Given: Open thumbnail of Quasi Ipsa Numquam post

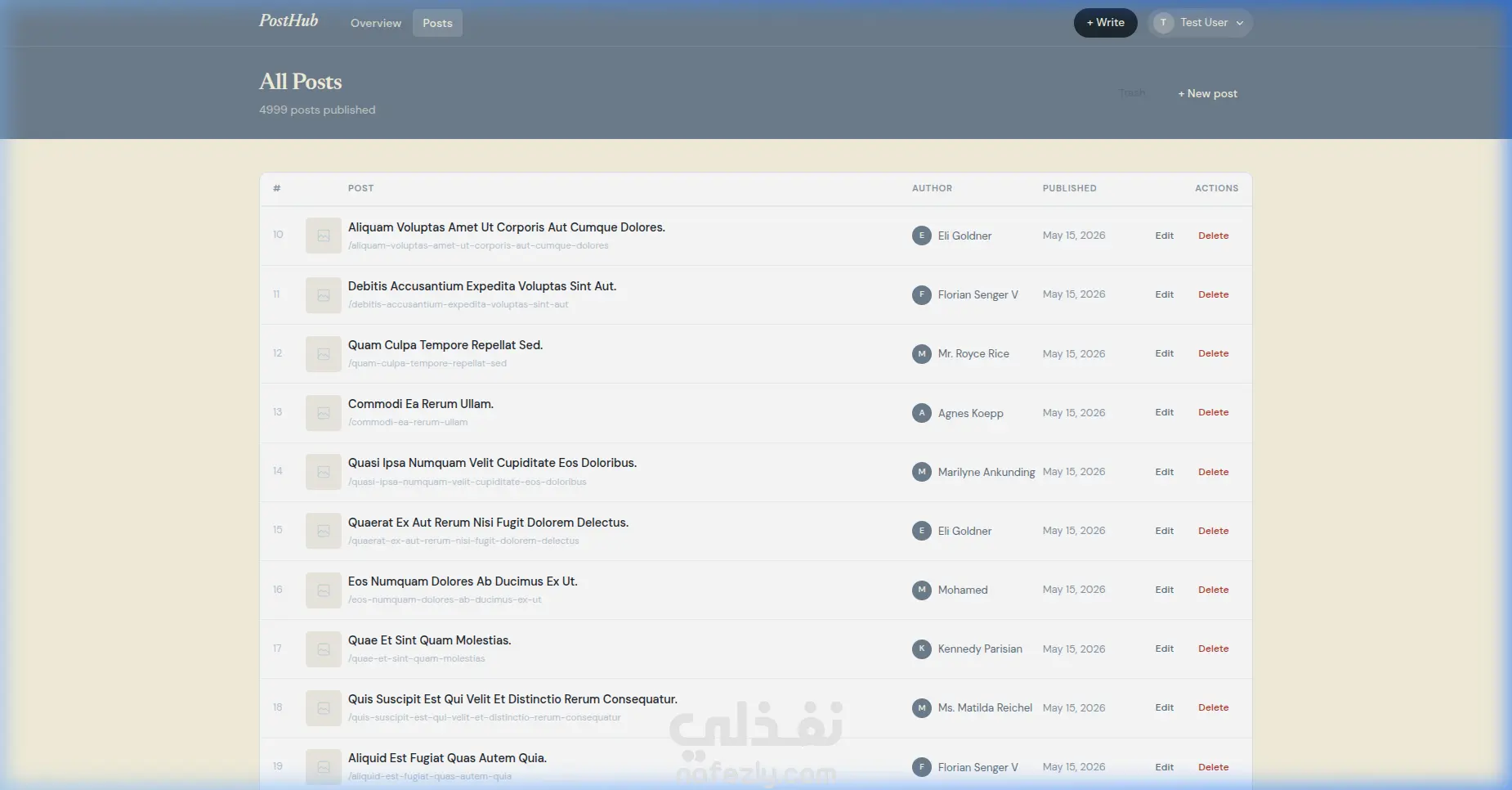Looking at the screenshot, I should pos(324,472).
